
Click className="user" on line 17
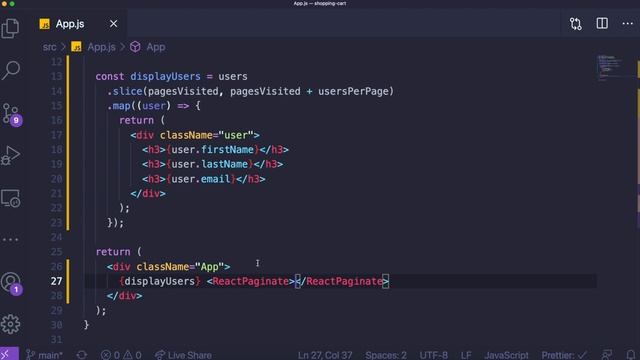click(207, 135)
